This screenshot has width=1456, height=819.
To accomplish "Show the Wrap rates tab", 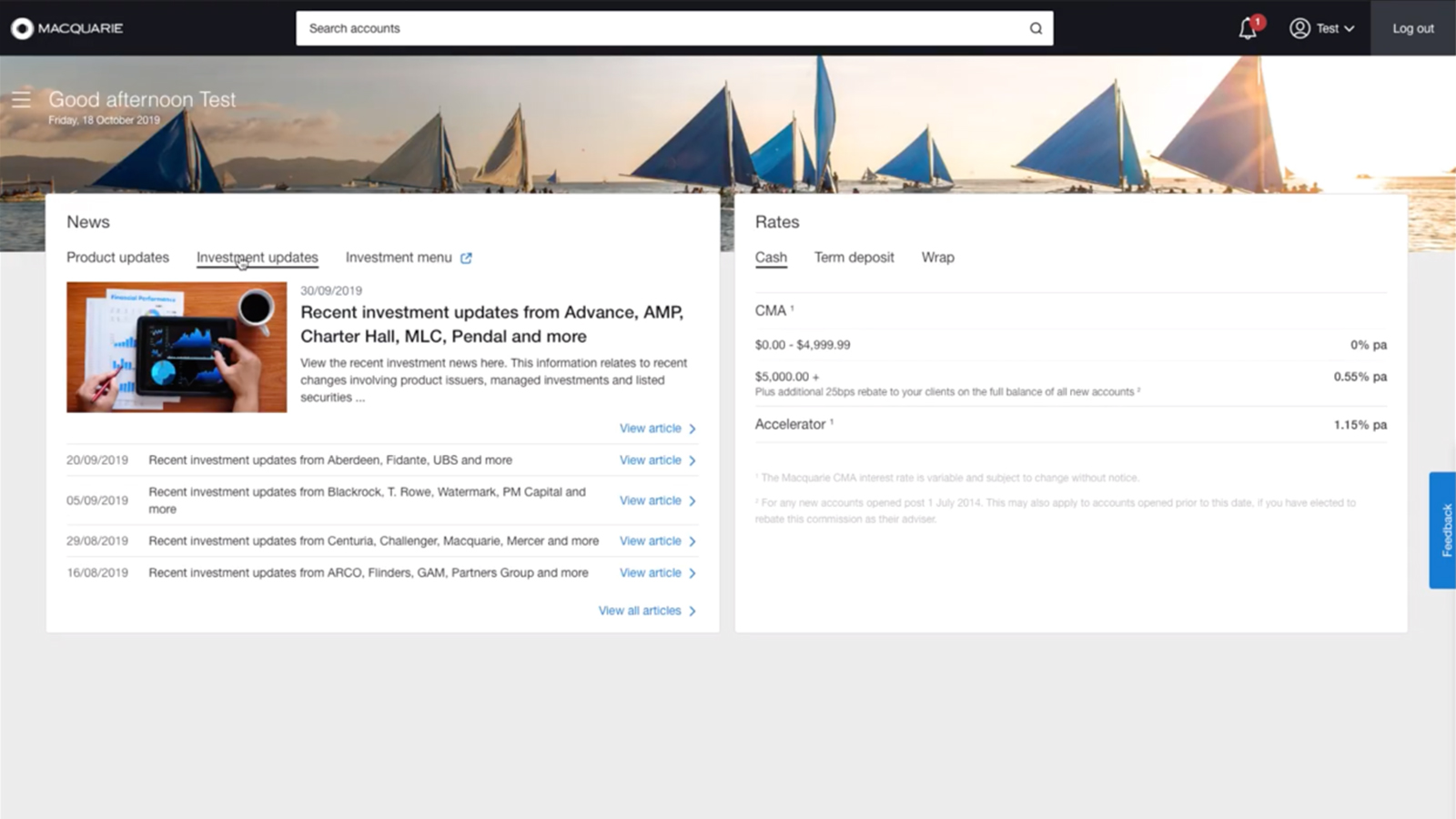I will point(937,258).
